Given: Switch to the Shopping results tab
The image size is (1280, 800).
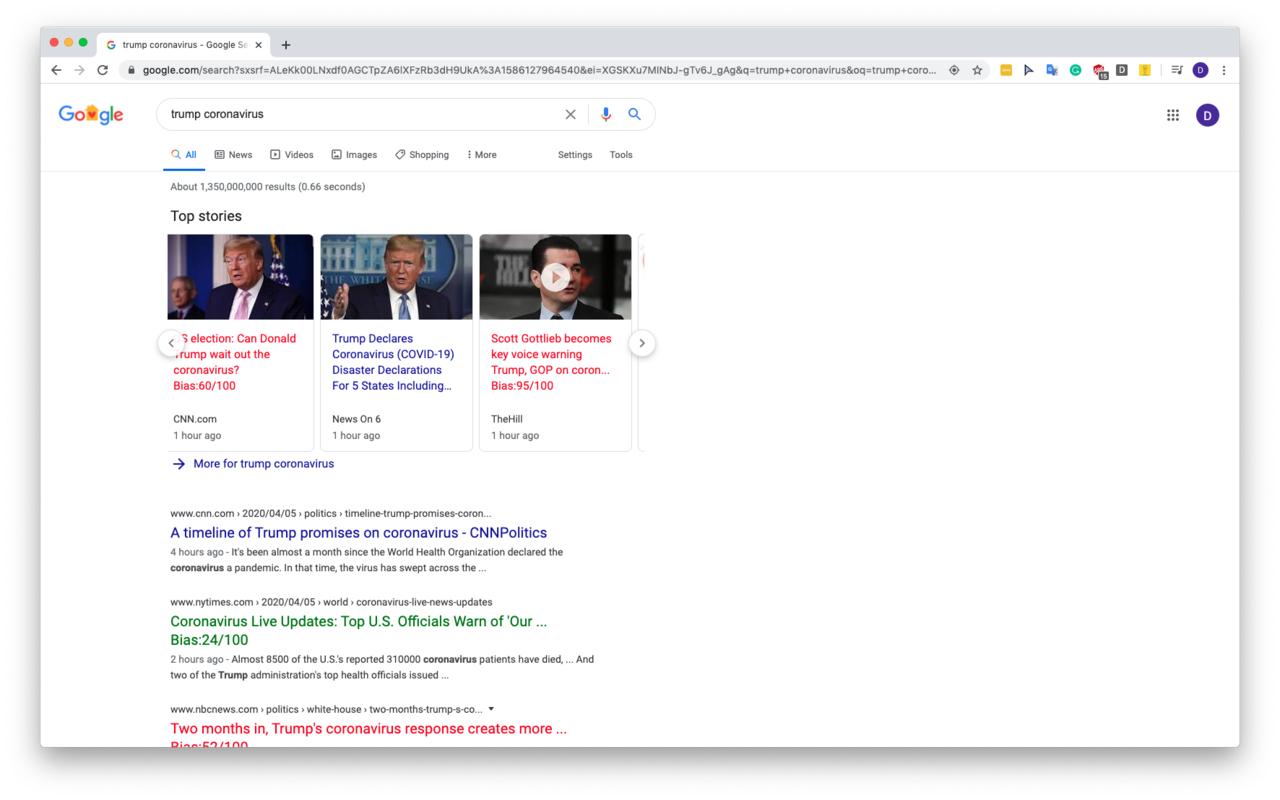Looking at the screenshot, I should click(421, 155).
